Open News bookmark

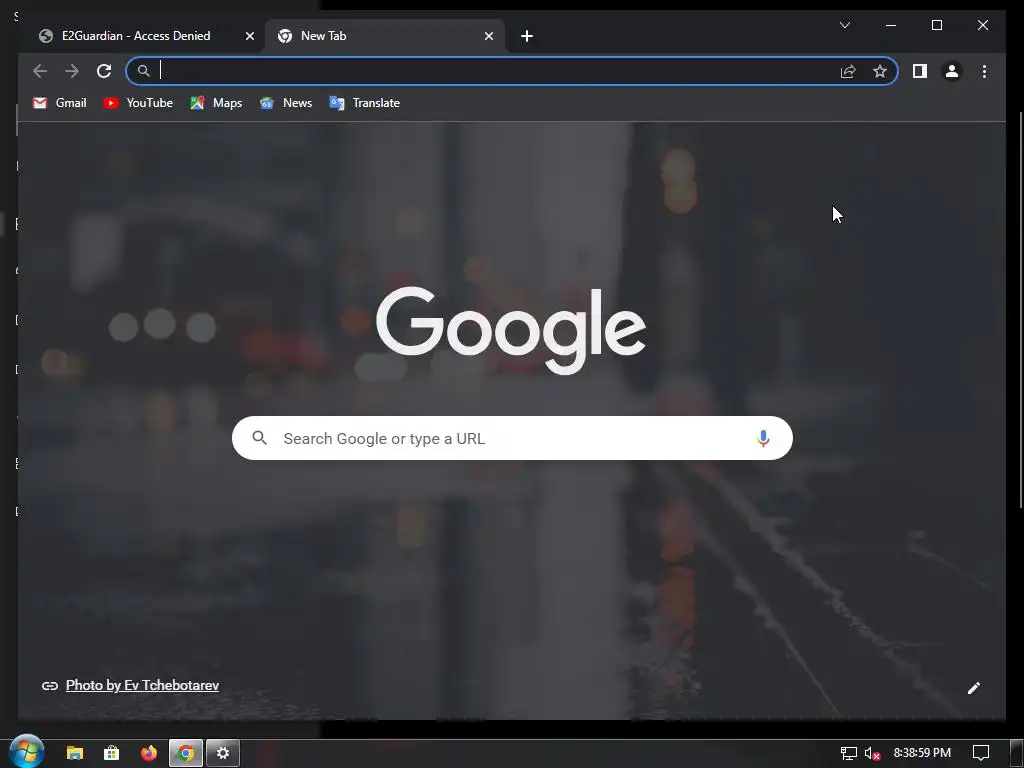pyautogui.click(x=286, y=103)
